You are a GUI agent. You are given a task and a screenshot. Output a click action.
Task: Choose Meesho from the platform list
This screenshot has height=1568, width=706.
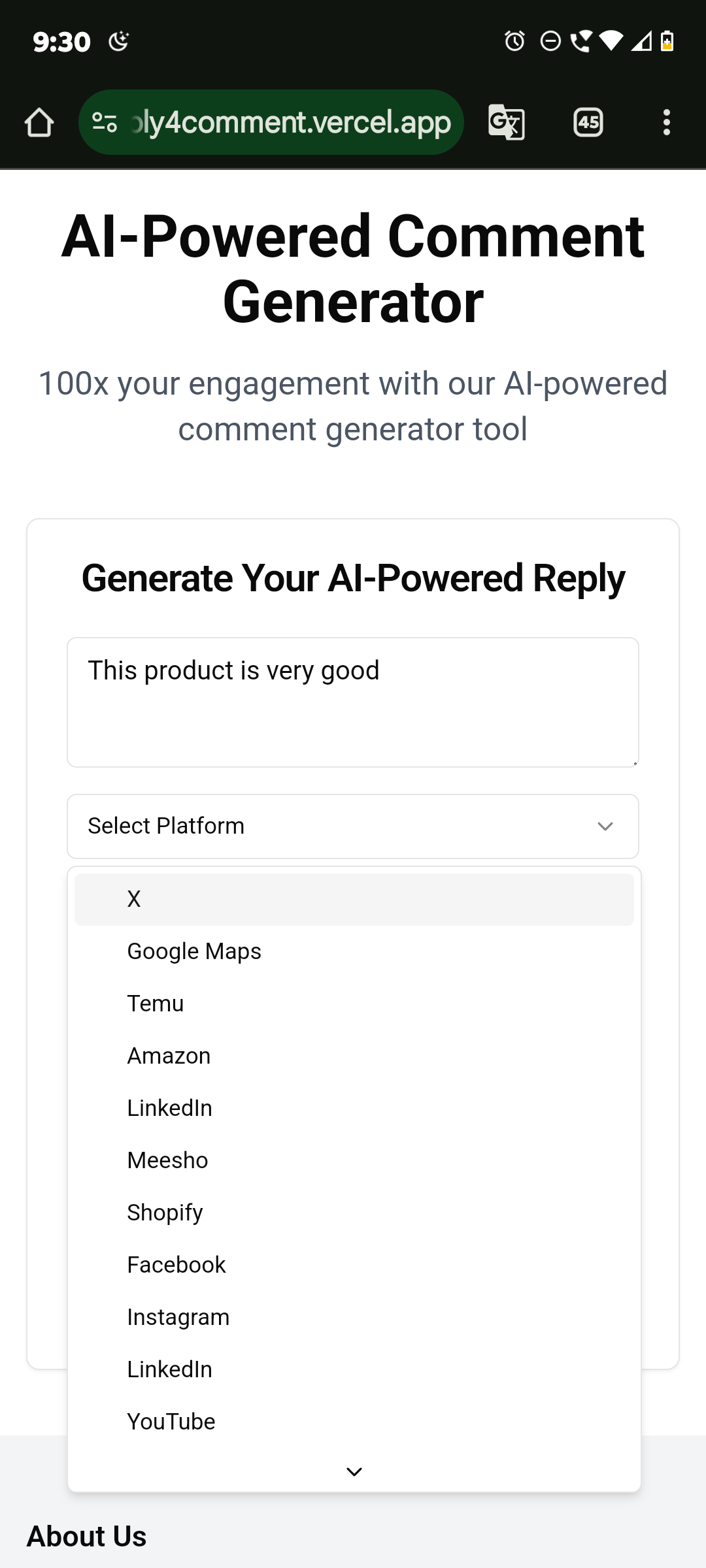coord(354,1160)
